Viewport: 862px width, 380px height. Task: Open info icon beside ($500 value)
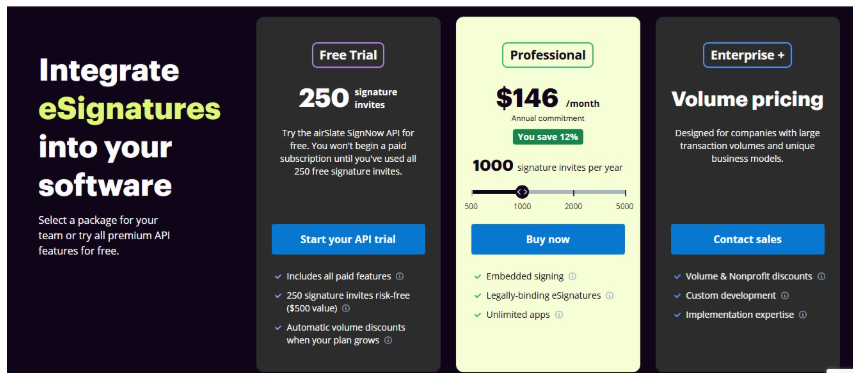point(346,308)
